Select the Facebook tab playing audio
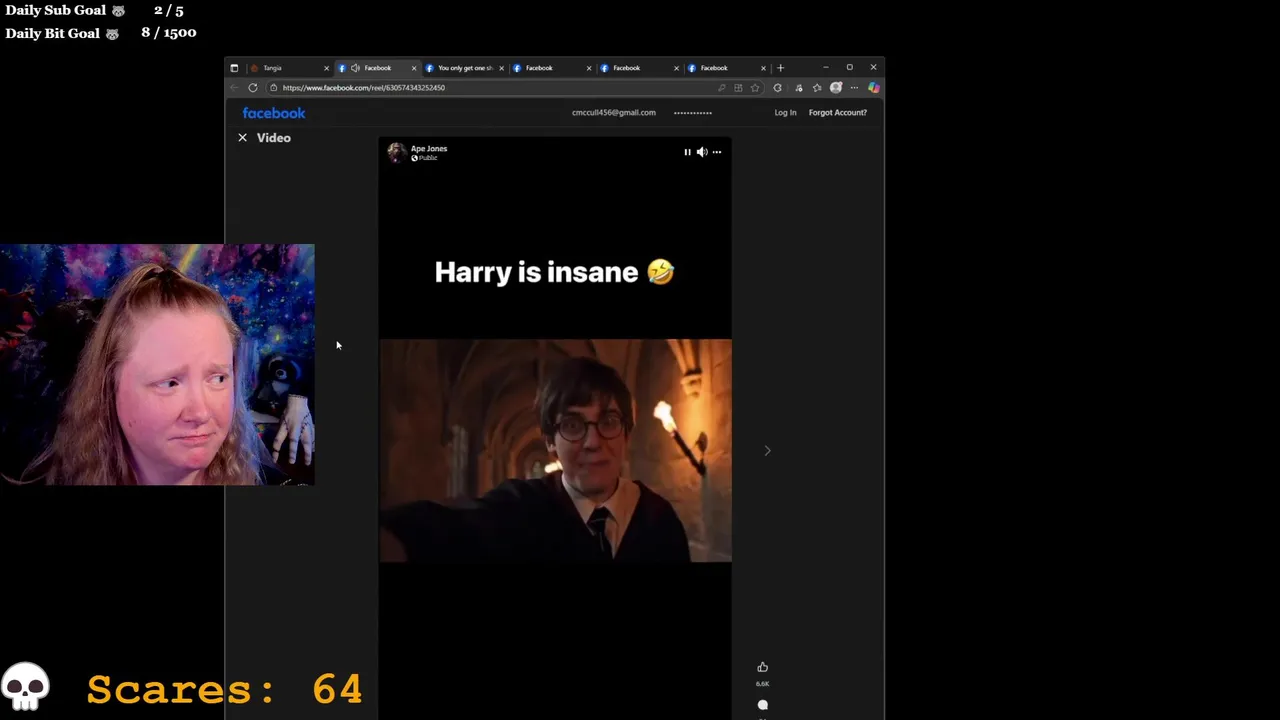Screen dimensions: 1280x720 [377, 68]
